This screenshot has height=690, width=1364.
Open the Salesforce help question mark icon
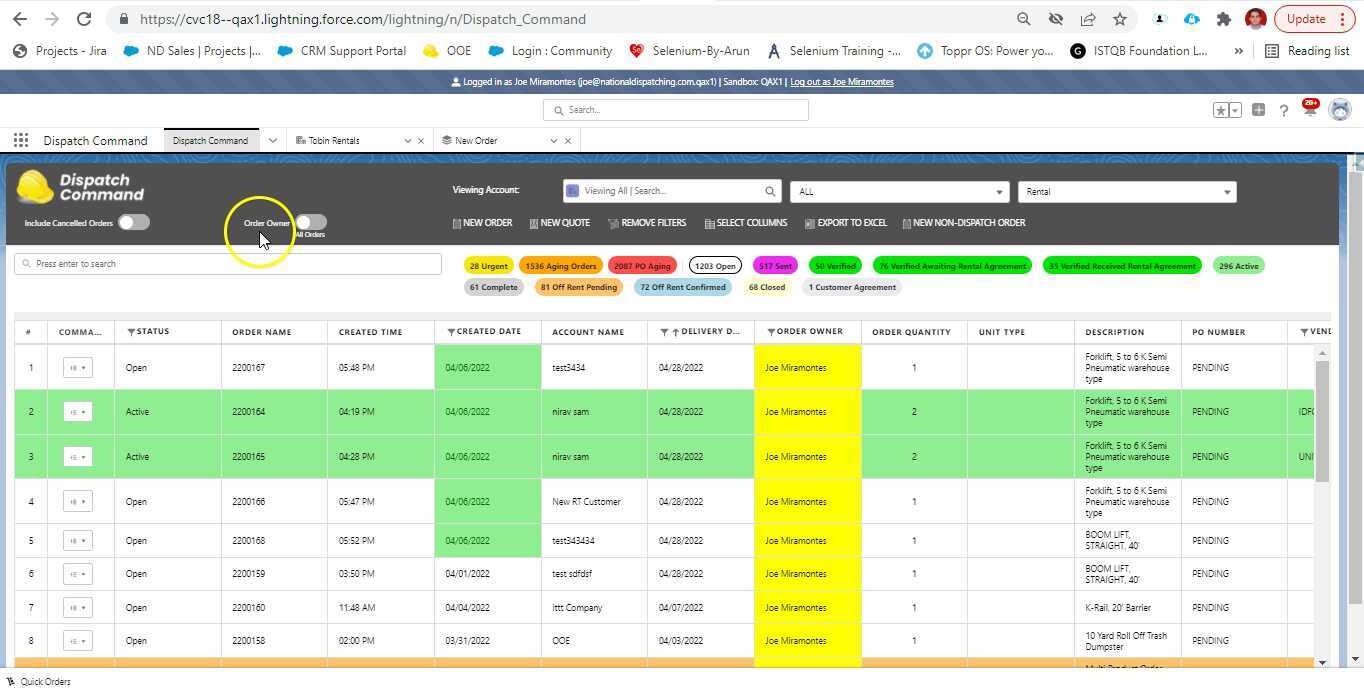pos(1284,110)
